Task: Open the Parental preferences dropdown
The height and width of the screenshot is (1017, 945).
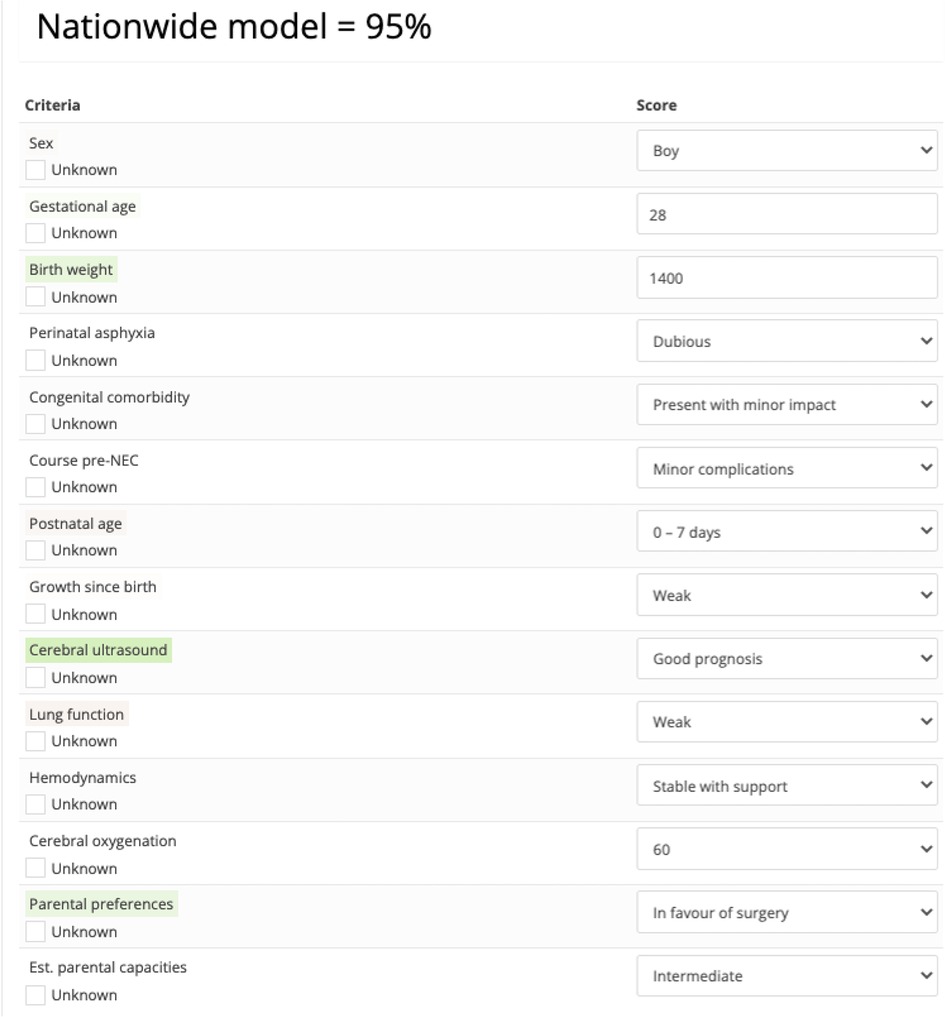Action: coord(787,913)
